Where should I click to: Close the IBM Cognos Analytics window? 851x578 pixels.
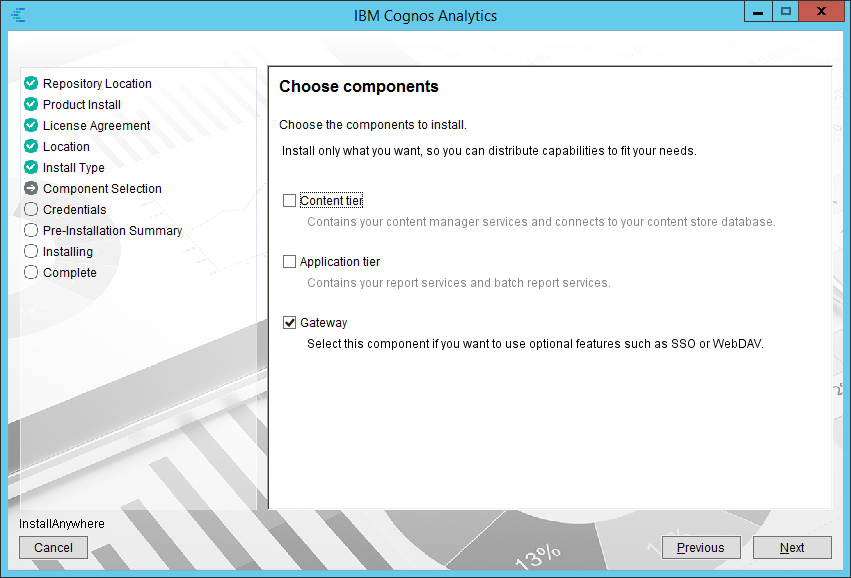(x=822, y=11)
